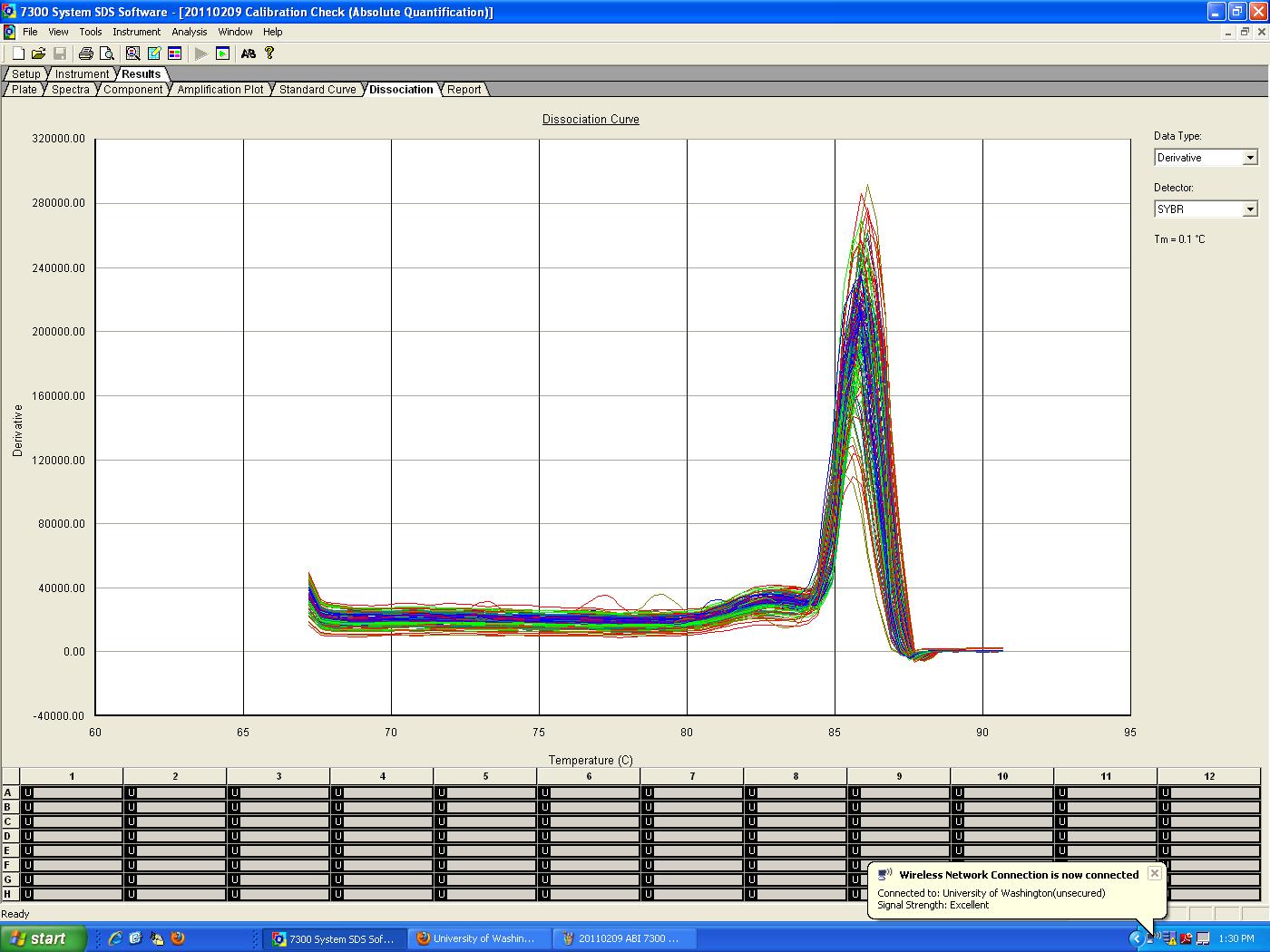
Task: Click the Open folder toolbar icon
Action: click(x=38, y=53)
